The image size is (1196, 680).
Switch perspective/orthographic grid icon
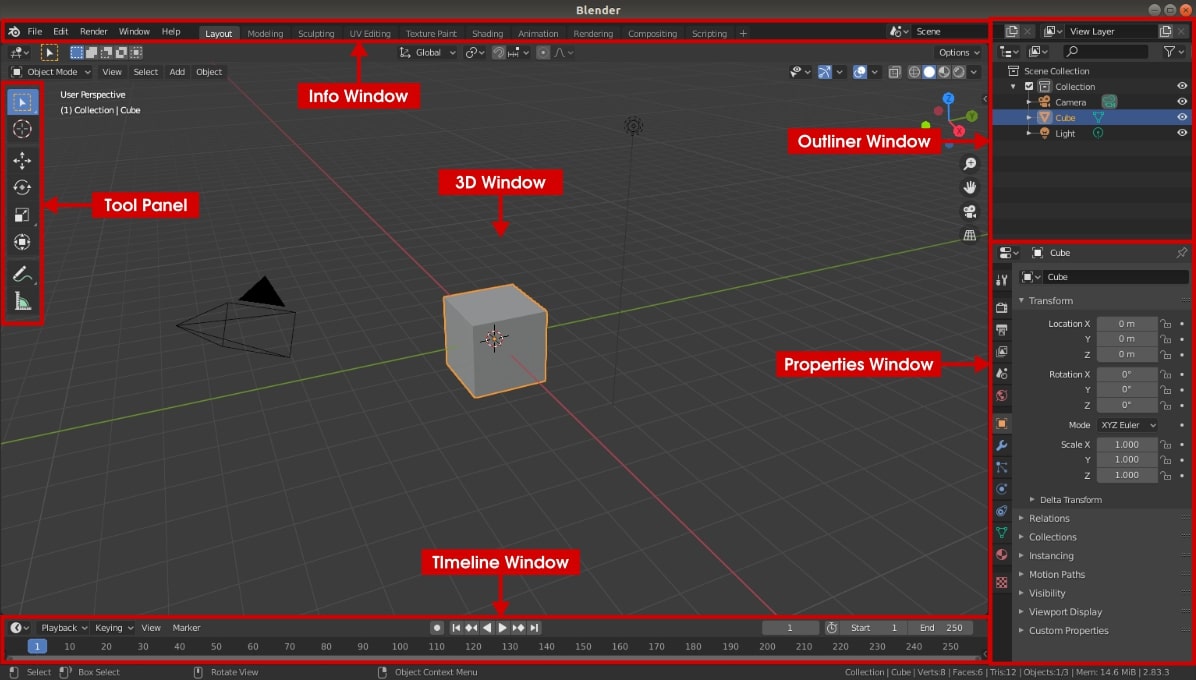(x=969, y=235)
